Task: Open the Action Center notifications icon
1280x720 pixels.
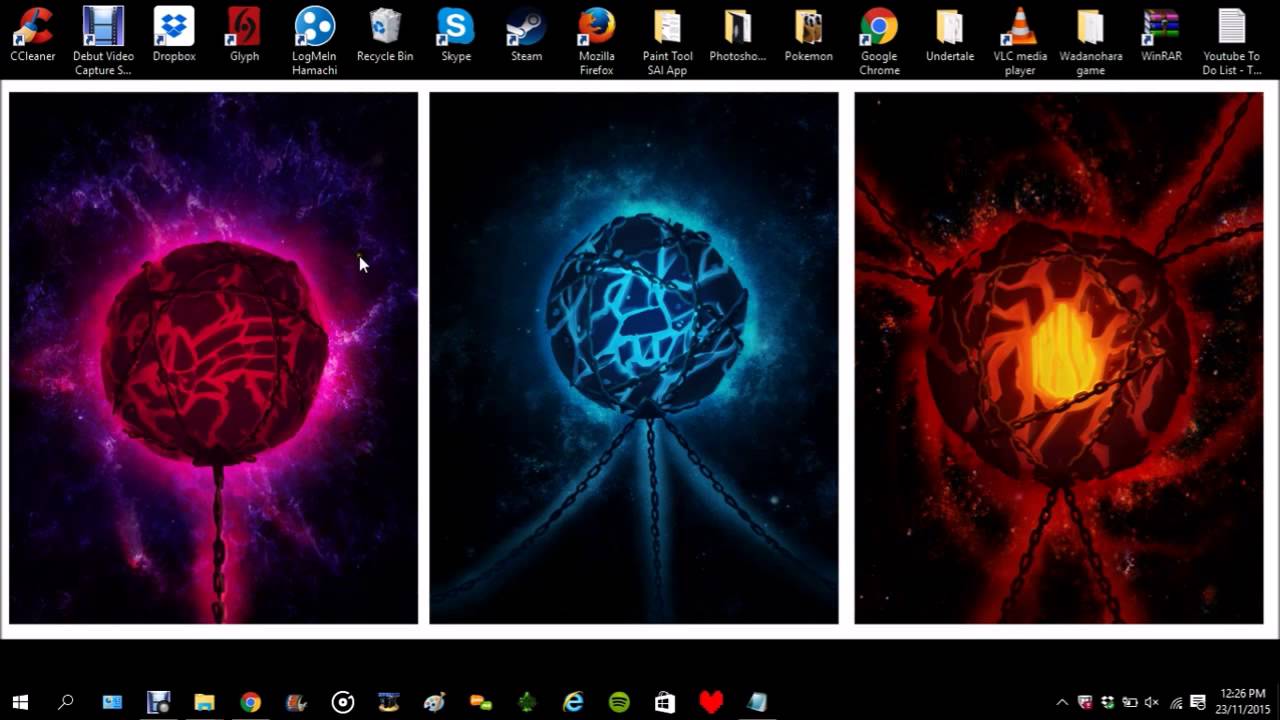Action: tap(1198, 702)
